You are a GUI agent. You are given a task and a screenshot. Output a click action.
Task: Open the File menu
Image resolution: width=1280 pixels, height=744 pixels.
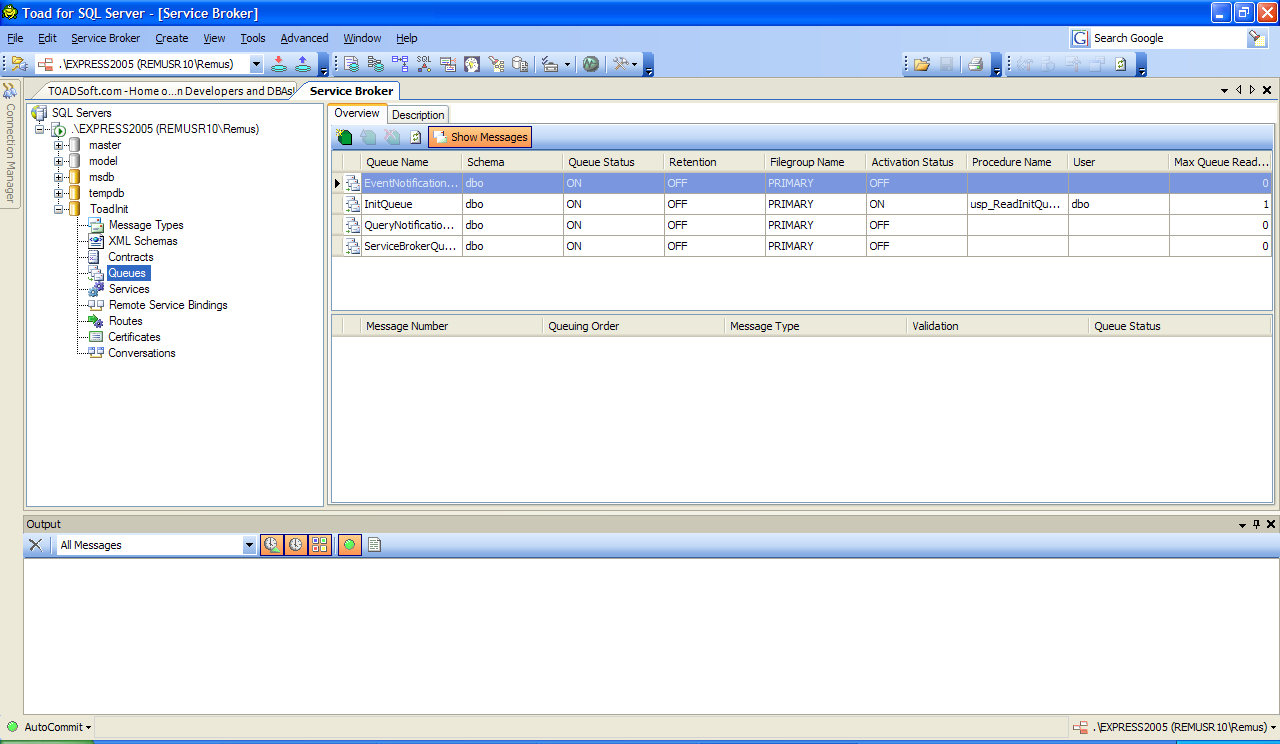(15, 38)
